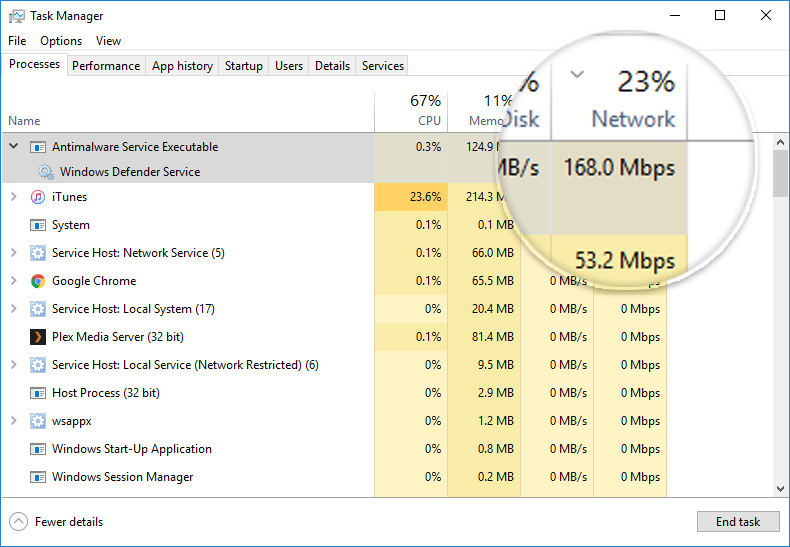Switch to the App history tab

coord(182,66)
